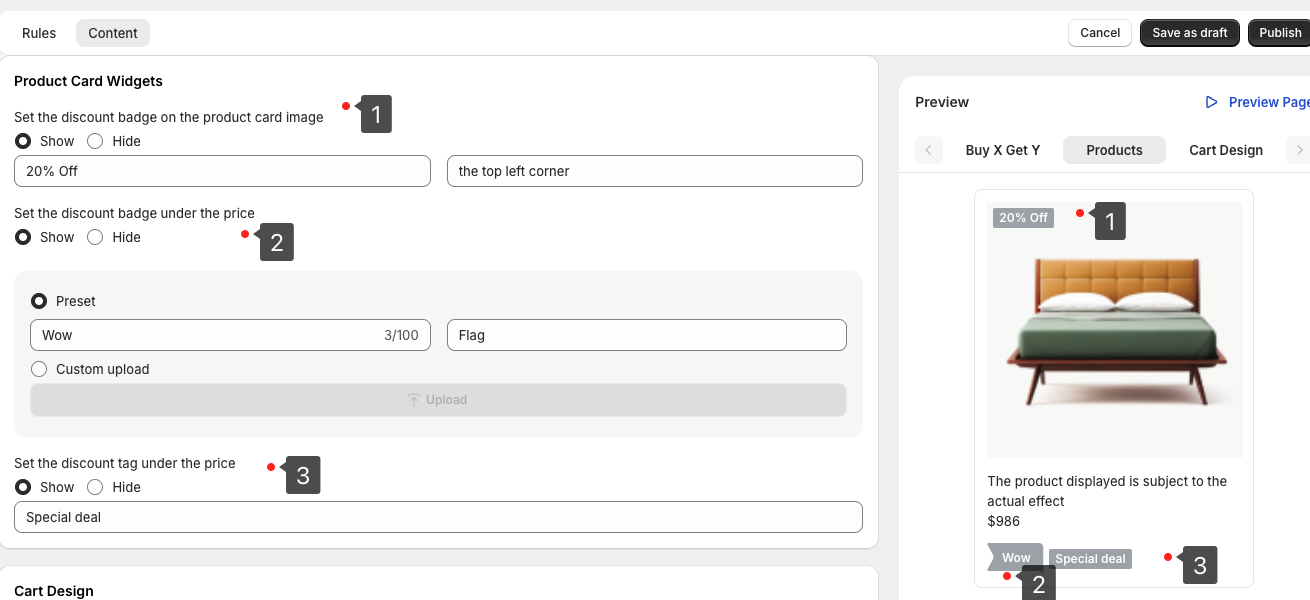This screenshot has width=1310, height=600.
Task: Click the Preview Page play icon
Action: pos(1211,102)
